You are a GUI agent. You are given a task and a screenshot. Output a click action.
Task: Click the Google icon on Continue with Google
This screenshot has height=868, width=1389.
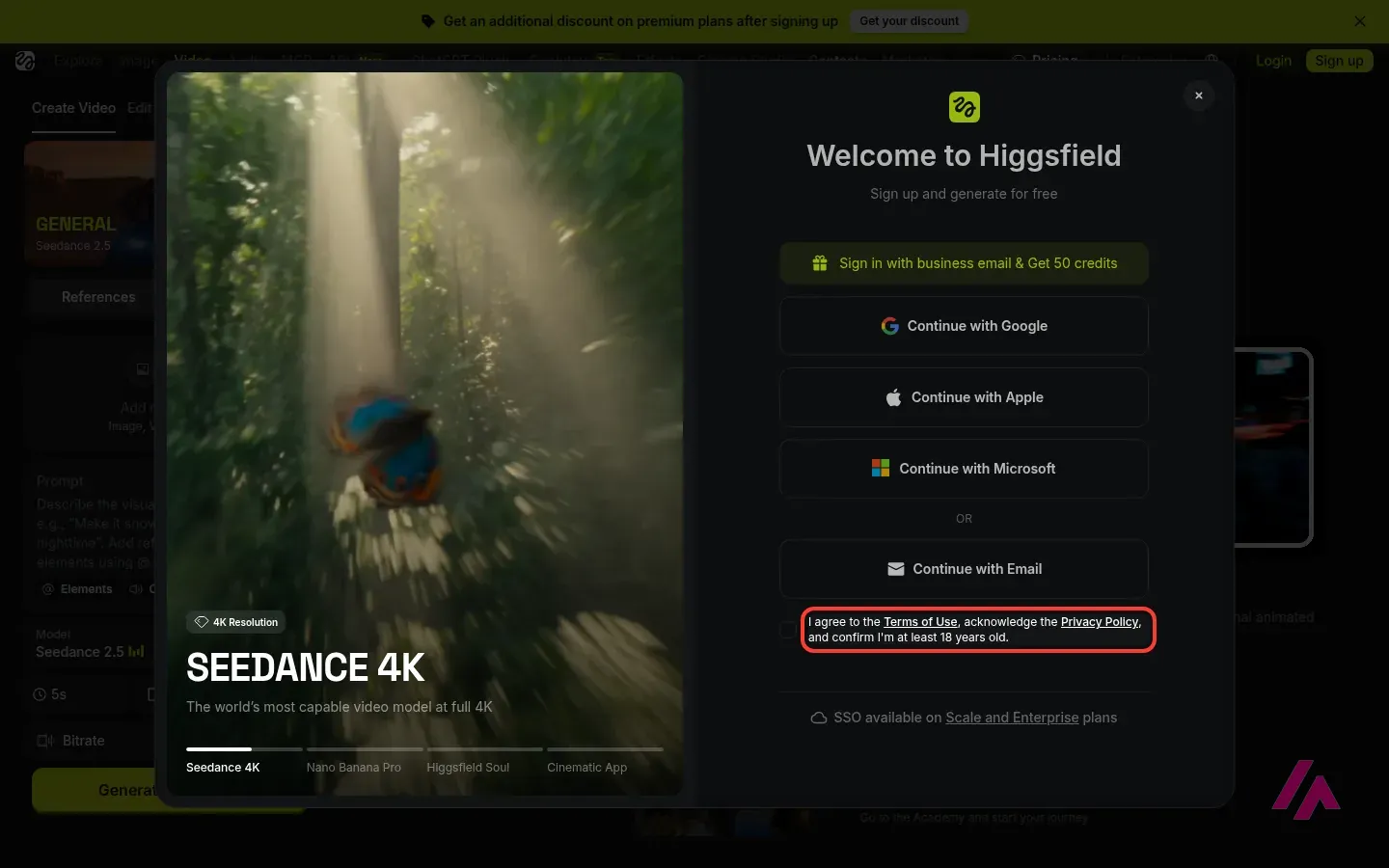[890, 326]
